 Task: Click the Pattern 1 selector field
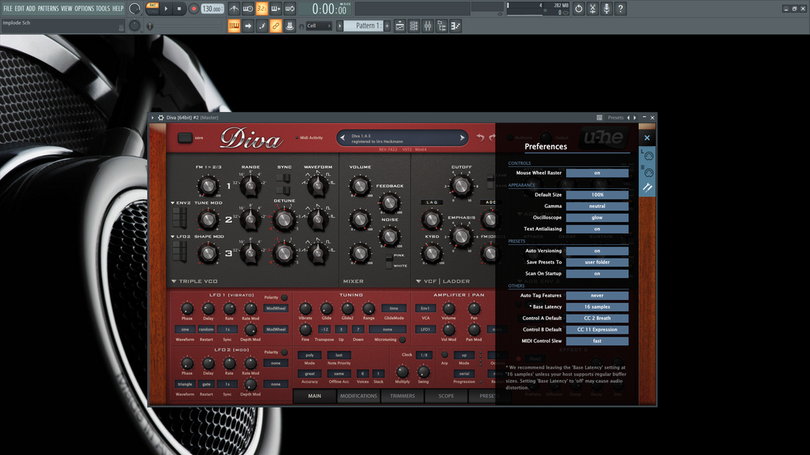[x=364, y=26]
